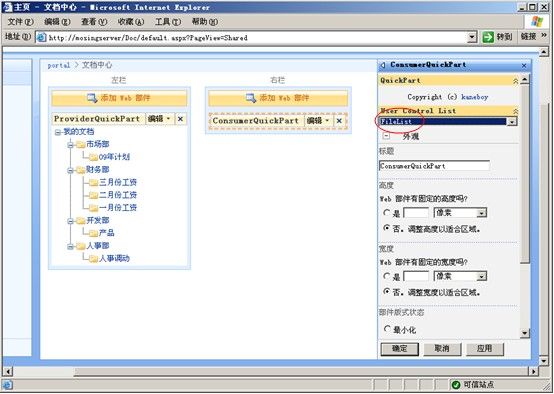The height and width of the screenshot is (394, 554).
Task: Click 添加 Web 部件 in left column
Action: tap(119, 98)
